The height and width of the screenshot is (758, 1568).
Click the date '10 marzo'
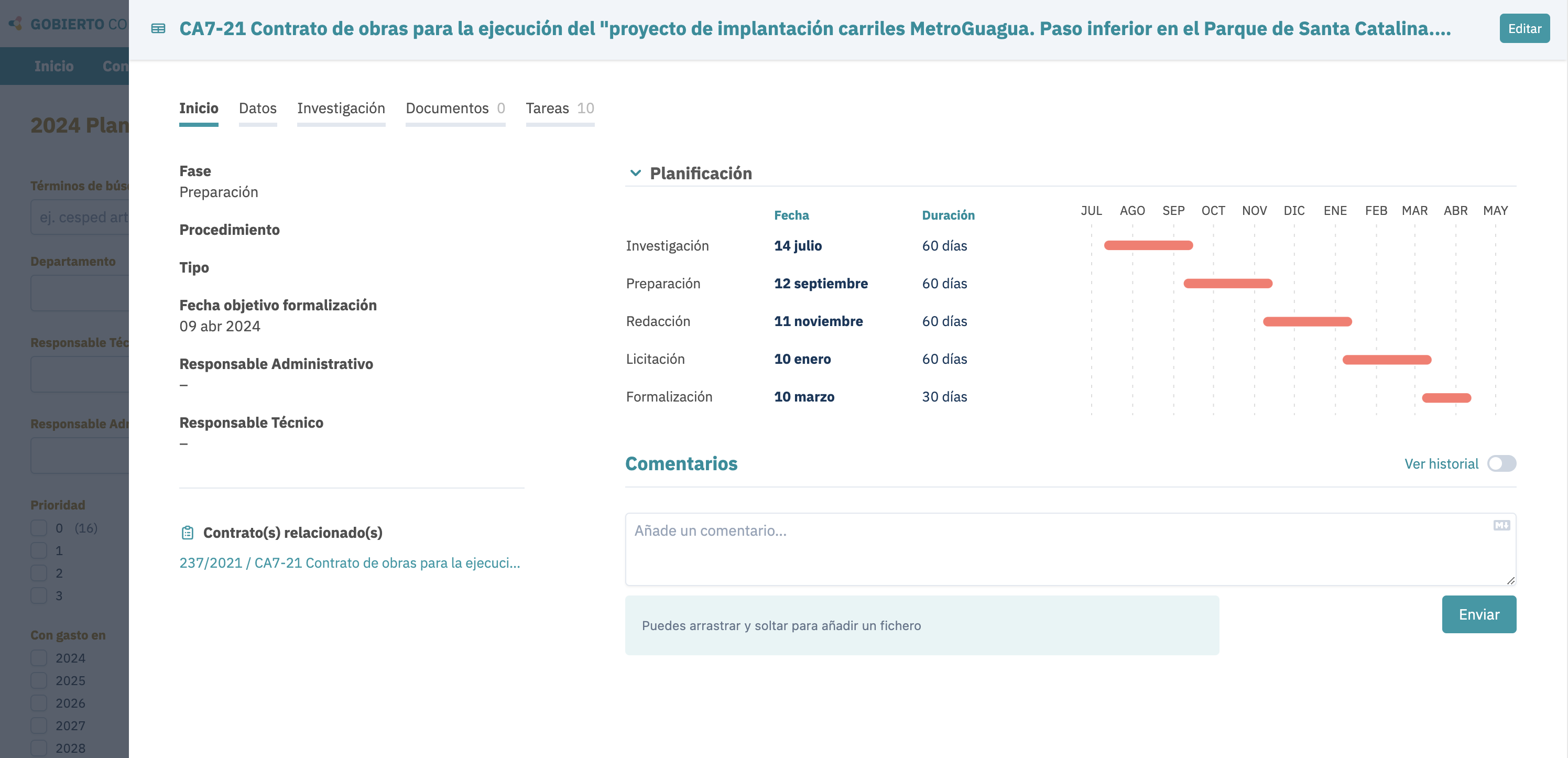804,397
